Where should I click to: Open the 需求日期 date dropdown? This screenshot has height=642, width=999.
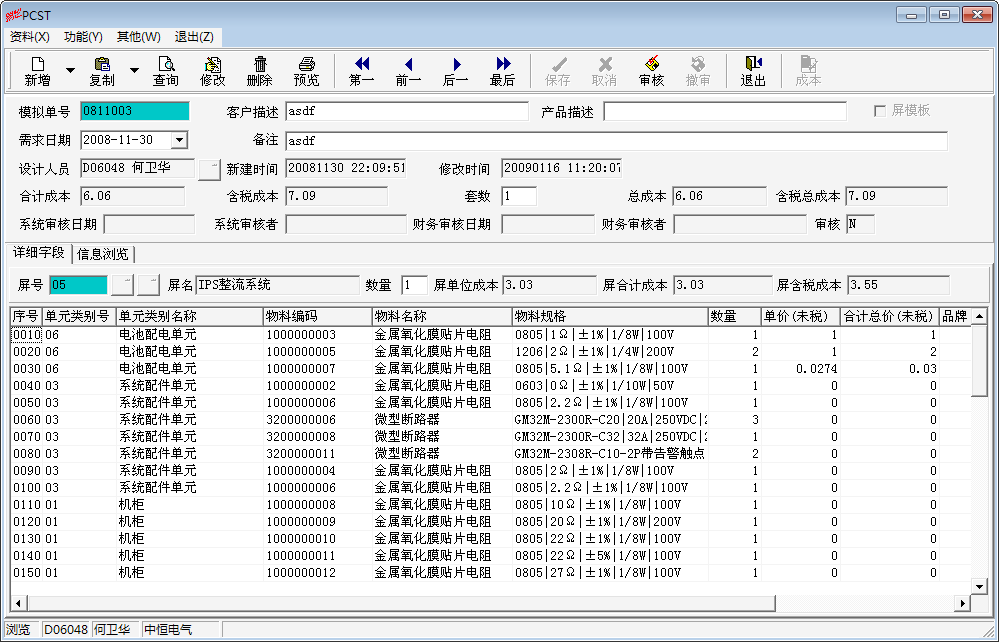(179, 141)
